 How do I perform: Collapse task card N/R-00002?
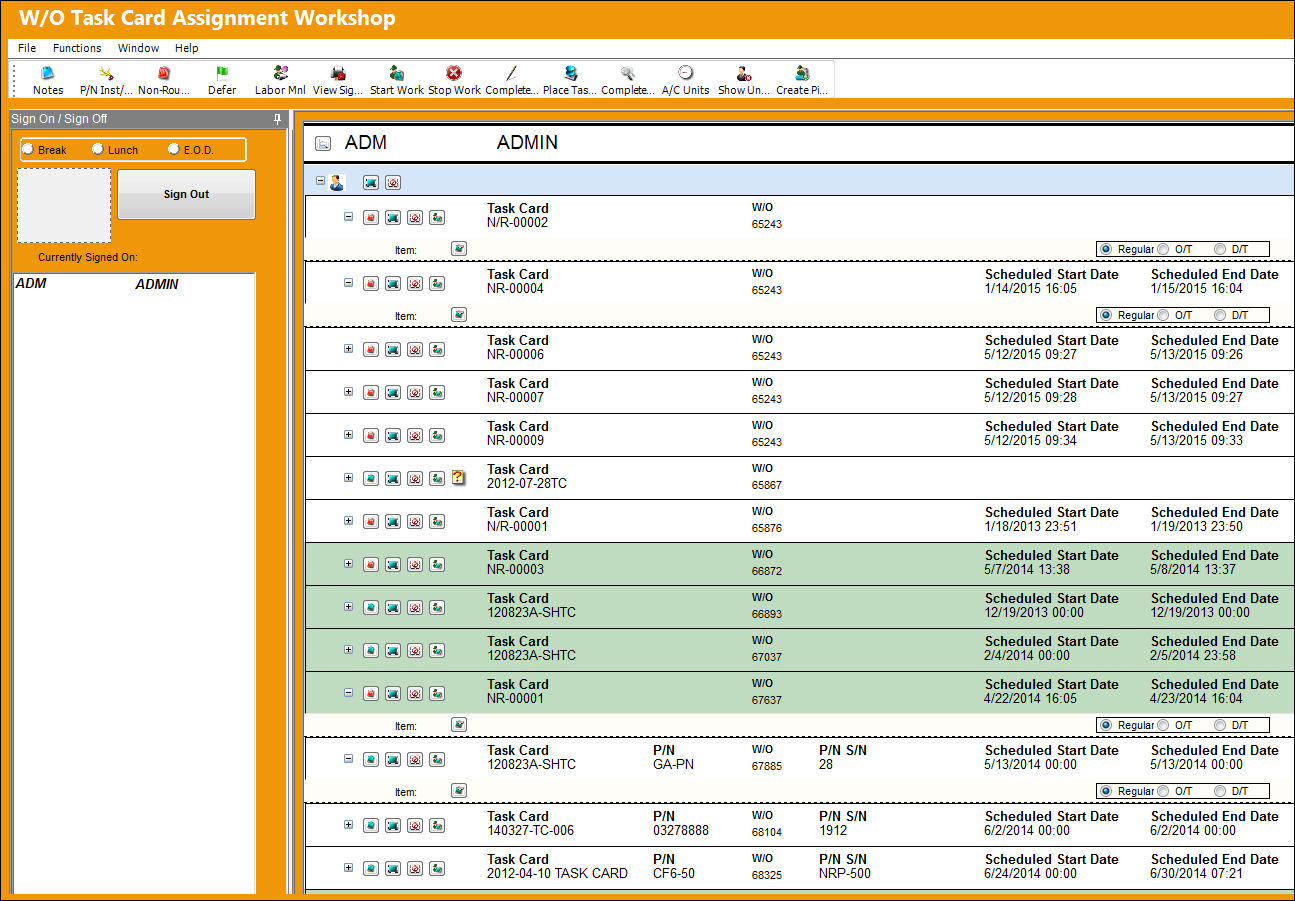pos(349,216)
